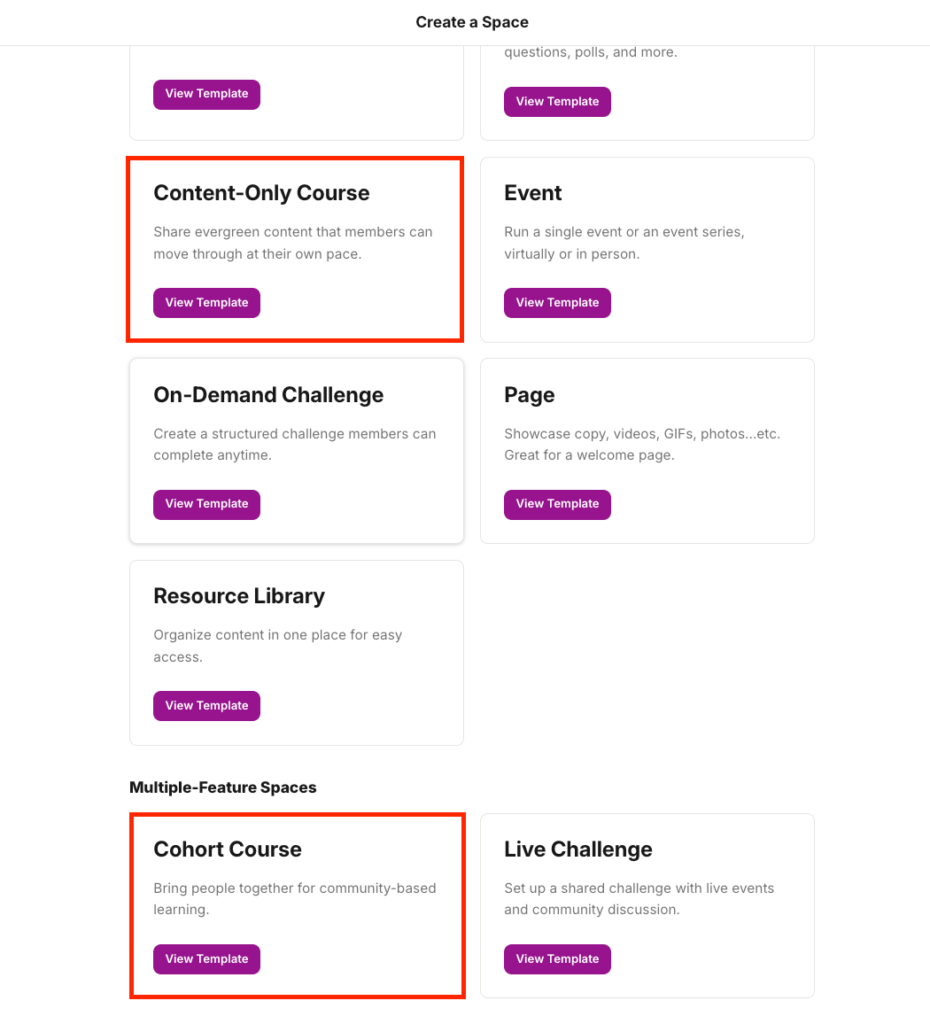The width and height of the screenshot is (930, 1024).
Task: Click View Template below "questions, polls, and more"
Action: pos(557,102)
